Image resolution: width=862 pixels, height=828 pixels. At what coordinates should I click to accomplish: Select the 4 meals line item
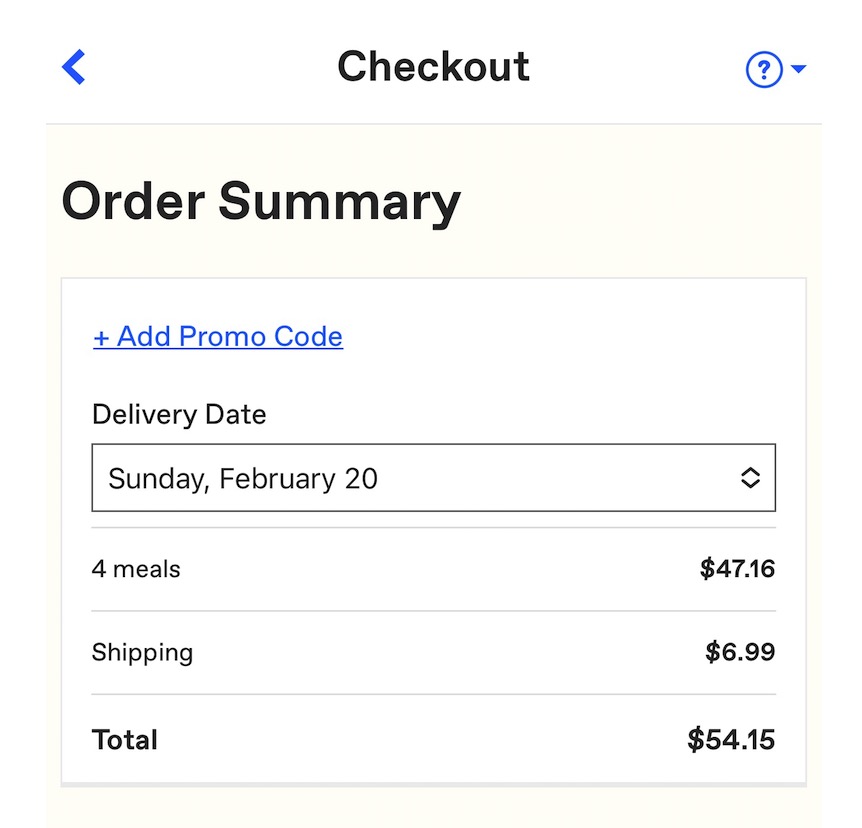coord(136,569)
